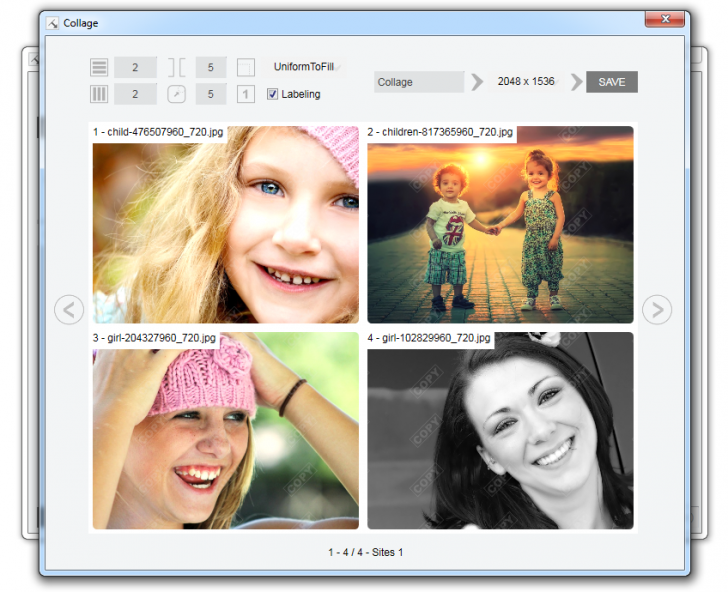Click the spacing value field showing 5
Screen dimensions: 728x592
coord(211,67)
